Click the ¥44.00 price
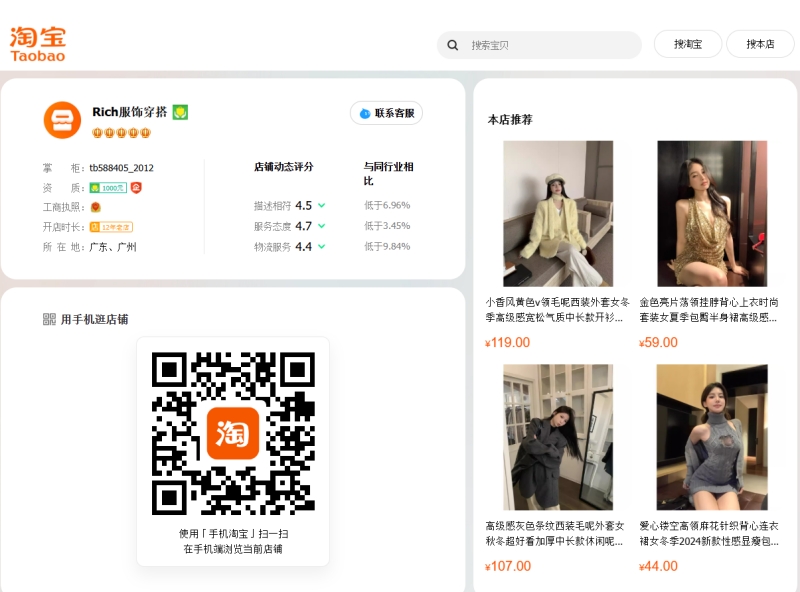 pyautogui.click(x=658, y=566)
